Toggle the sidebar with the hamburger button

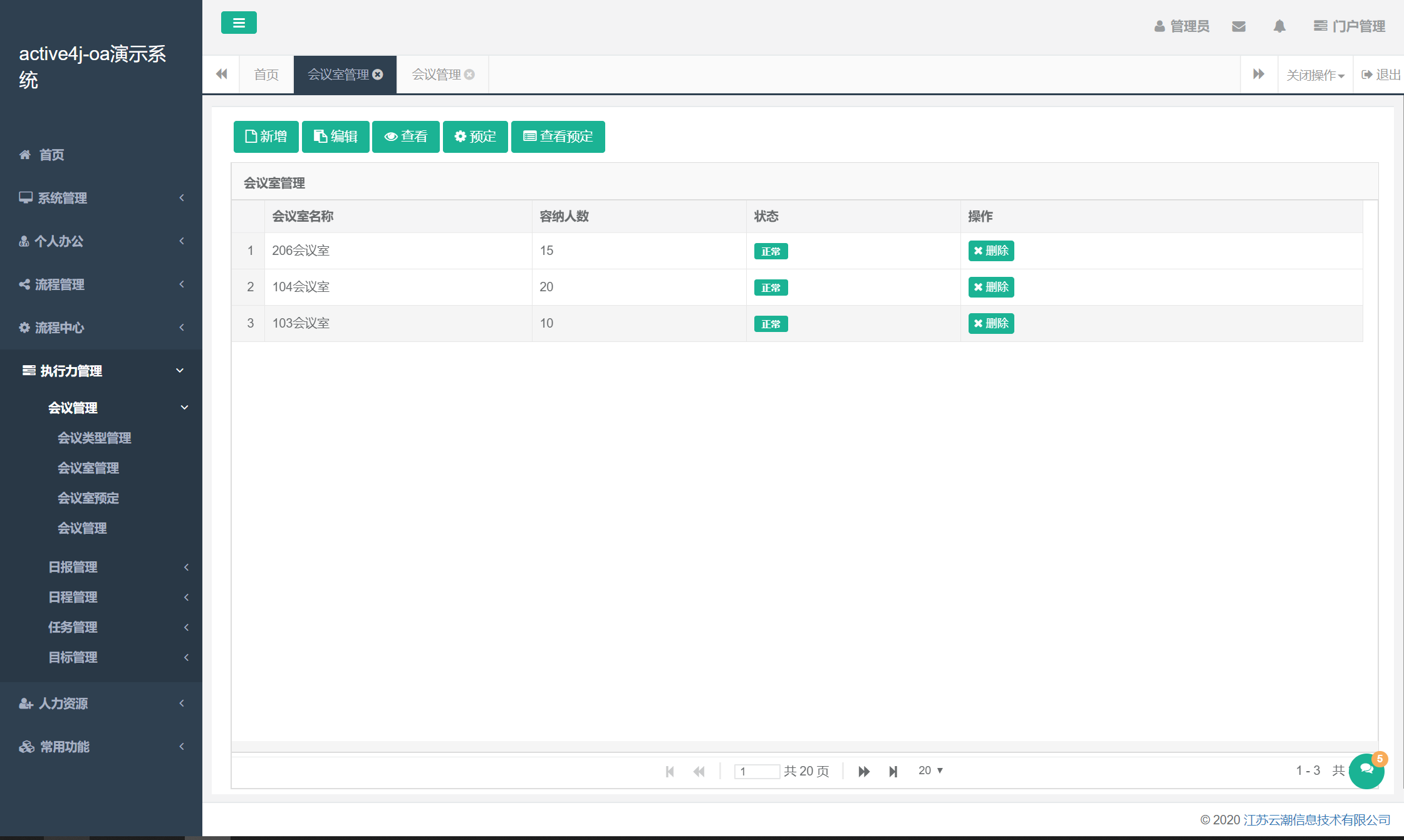click(x=239, y=23)
